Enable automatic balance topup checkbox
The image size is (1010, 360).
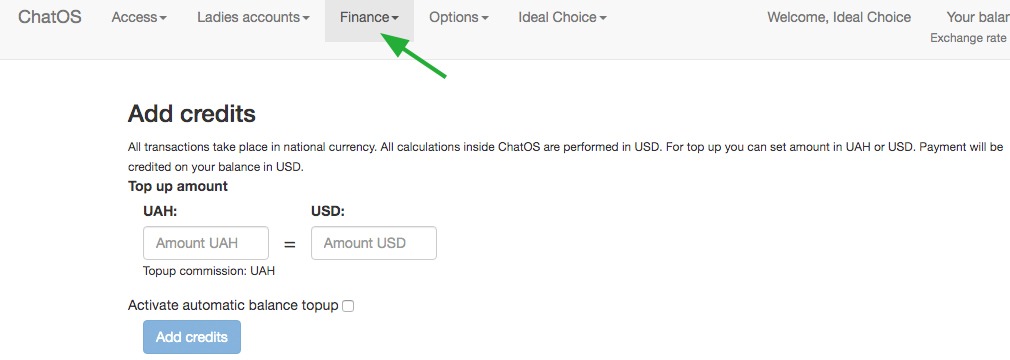point(348,306)
